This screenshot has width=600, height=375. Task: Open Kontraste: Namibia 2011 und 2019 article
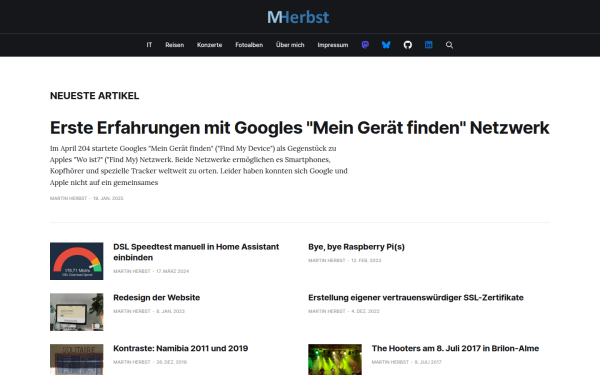pos(181,349)
